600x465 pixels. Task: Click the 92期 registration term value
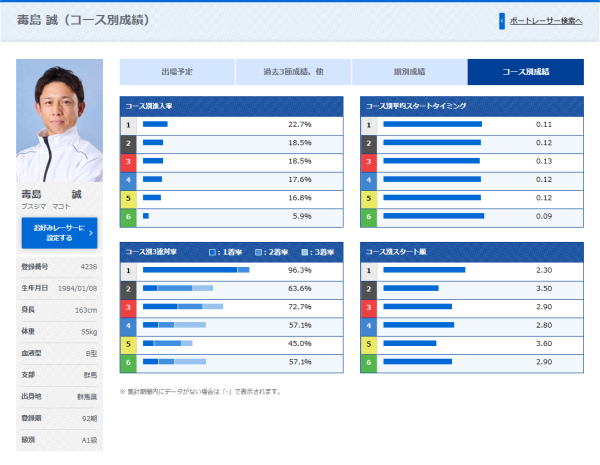click(90, 419)
